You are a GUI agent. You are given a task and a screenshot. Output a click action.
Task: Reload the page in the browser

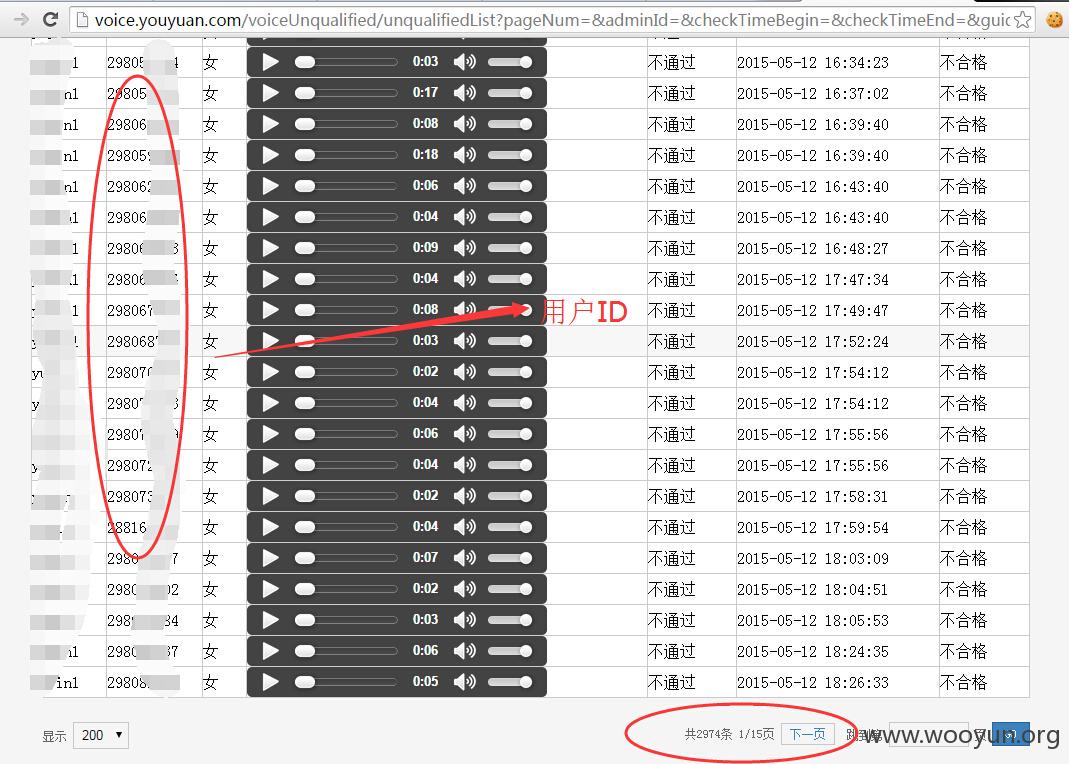[50, 19]
